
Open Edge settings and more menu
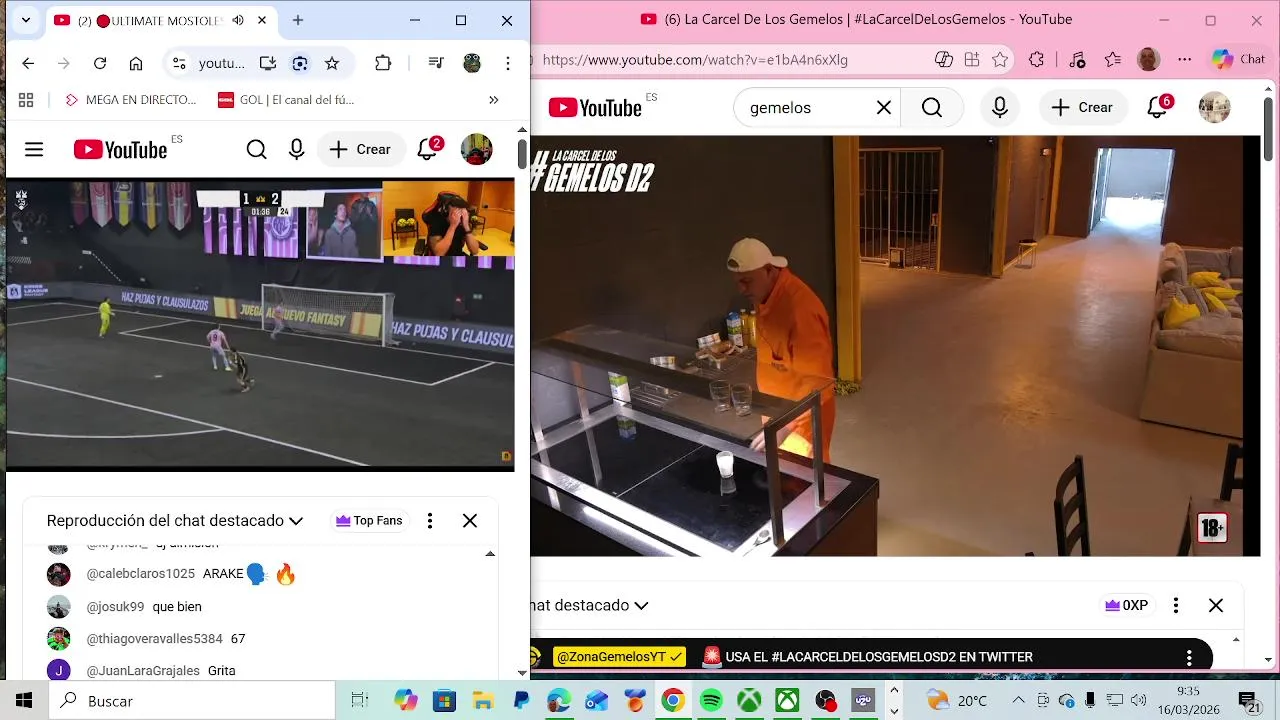click(x=1185, y=60)
